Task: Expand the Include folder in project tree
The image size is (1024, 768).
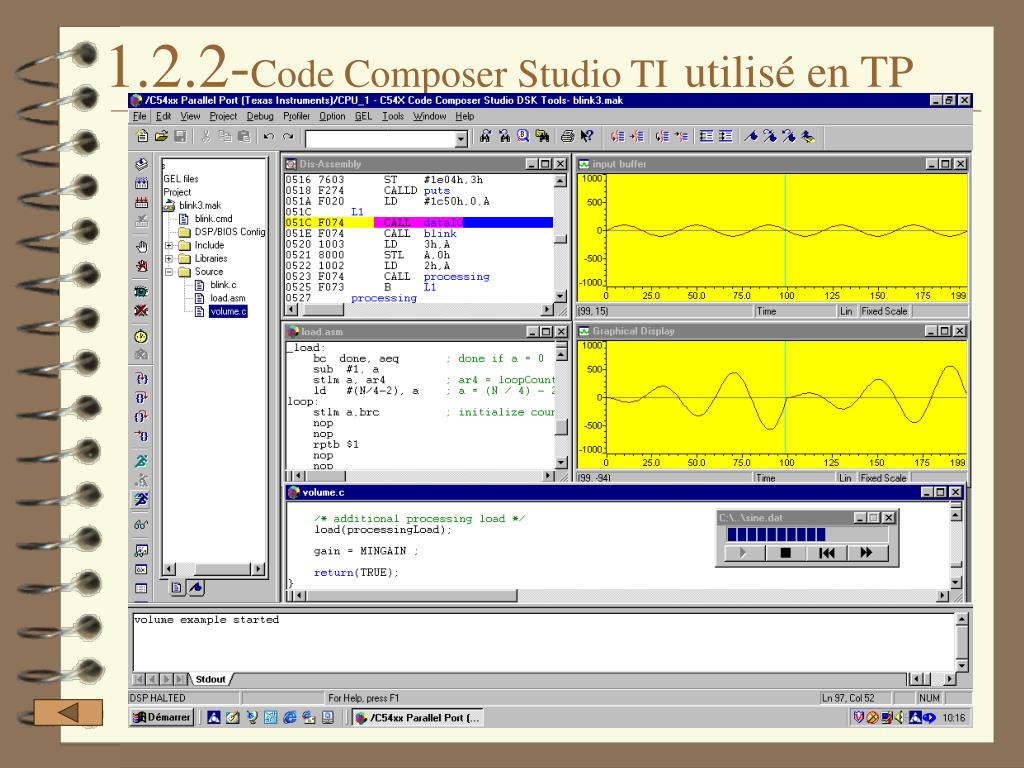Action: pyautogui.click(x=168, y=246)
